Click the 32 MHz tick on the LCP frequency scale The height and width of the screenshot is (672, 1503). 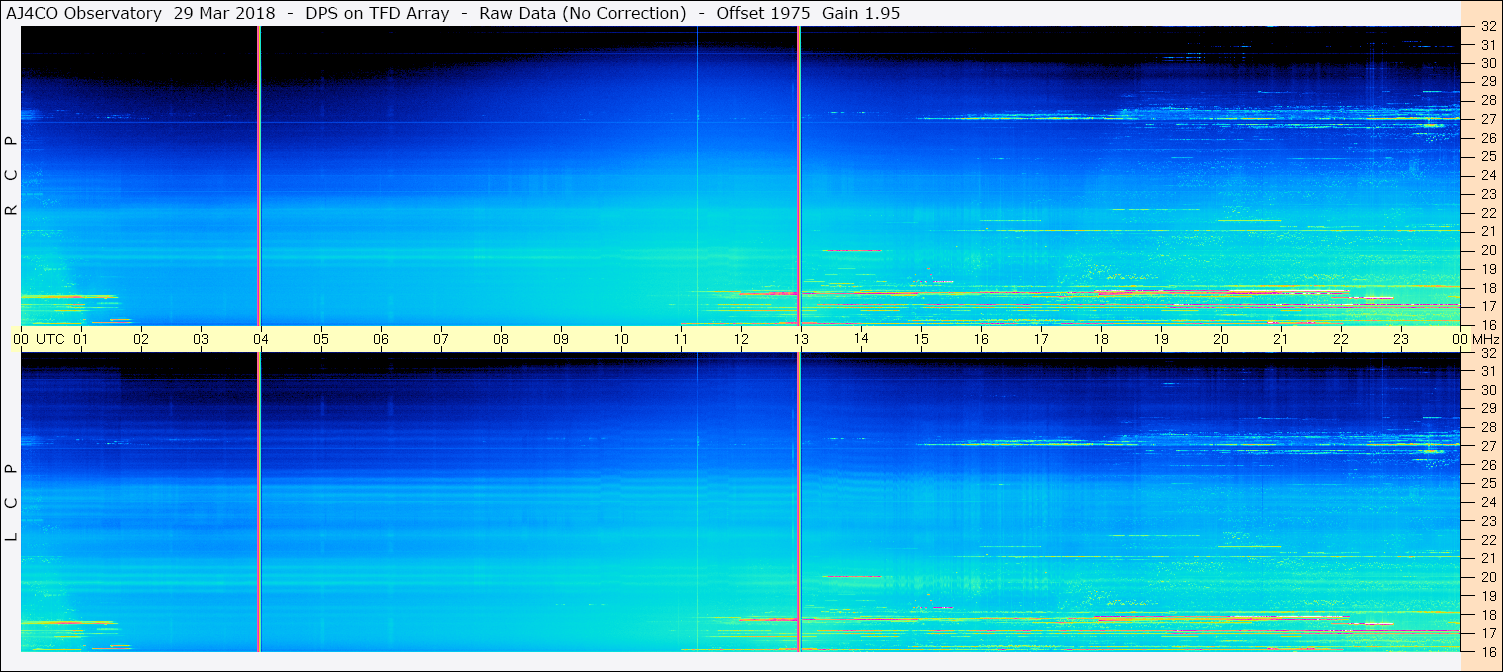[1487, 353]
